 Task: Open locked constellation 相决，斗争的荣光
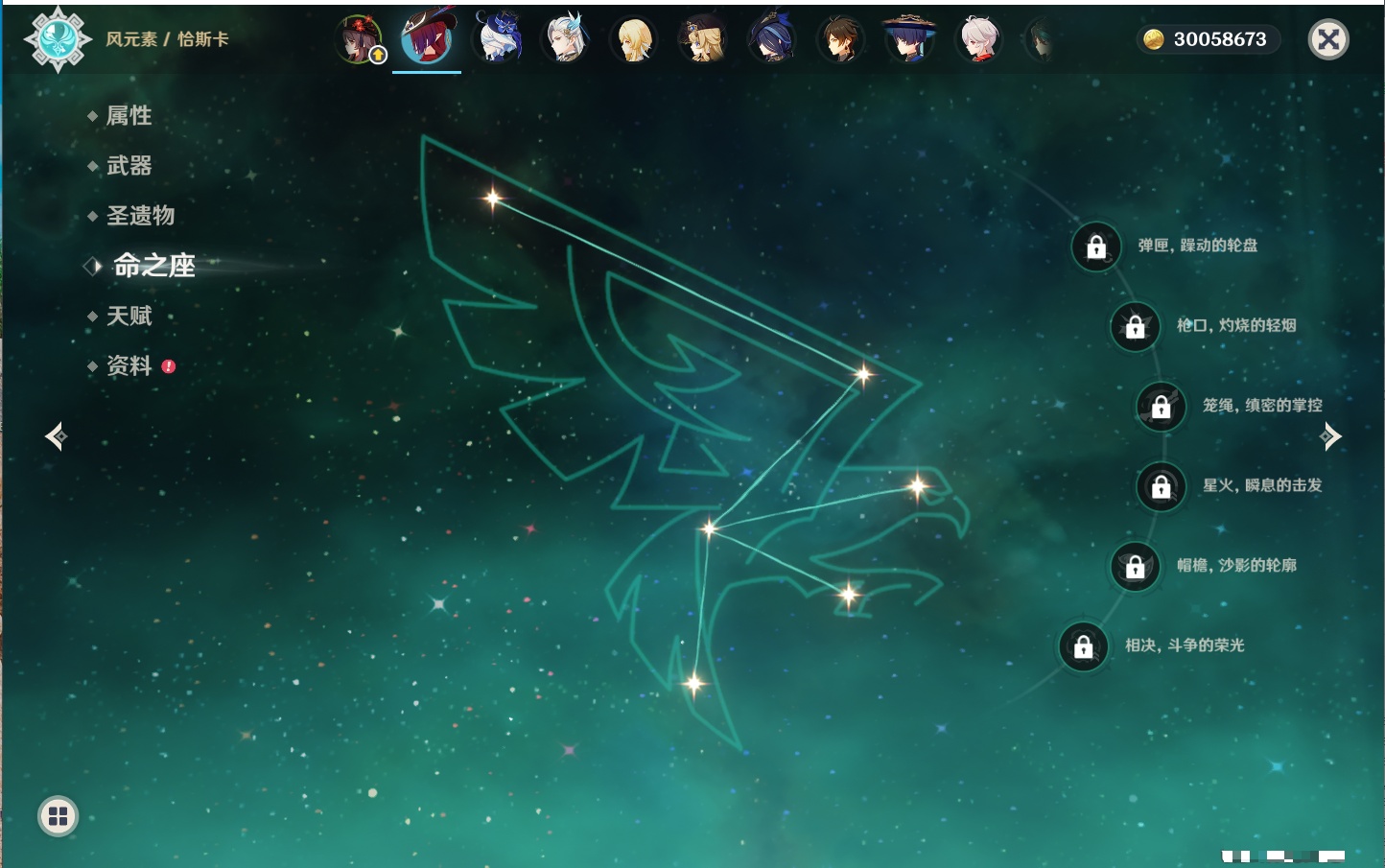[1084, 646]
